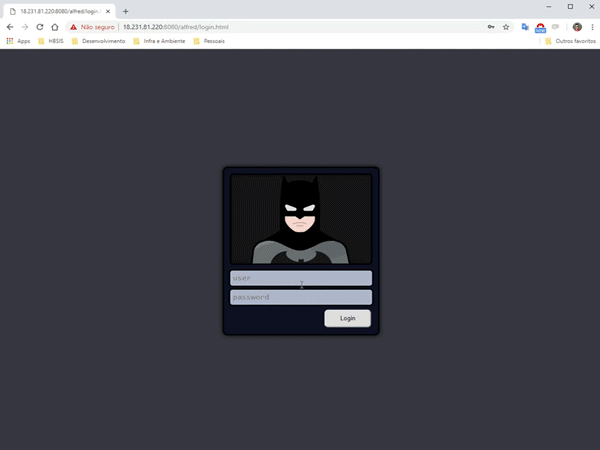Go back with the browser back arrow
The width and height of the screenshot is (600, 450).
pyautogui.click(x=10, y=27)
